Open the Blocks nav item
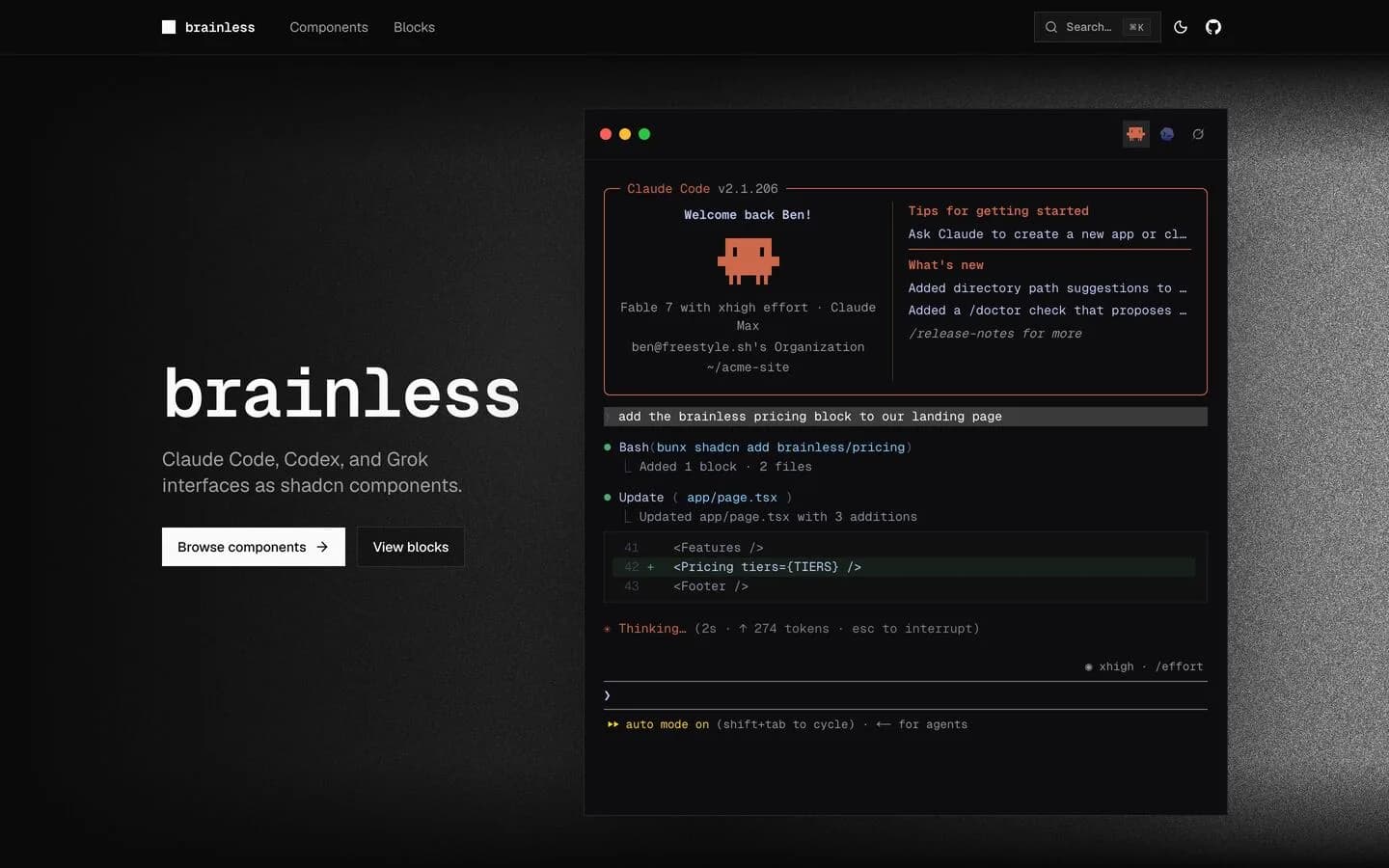 (414, 27)
